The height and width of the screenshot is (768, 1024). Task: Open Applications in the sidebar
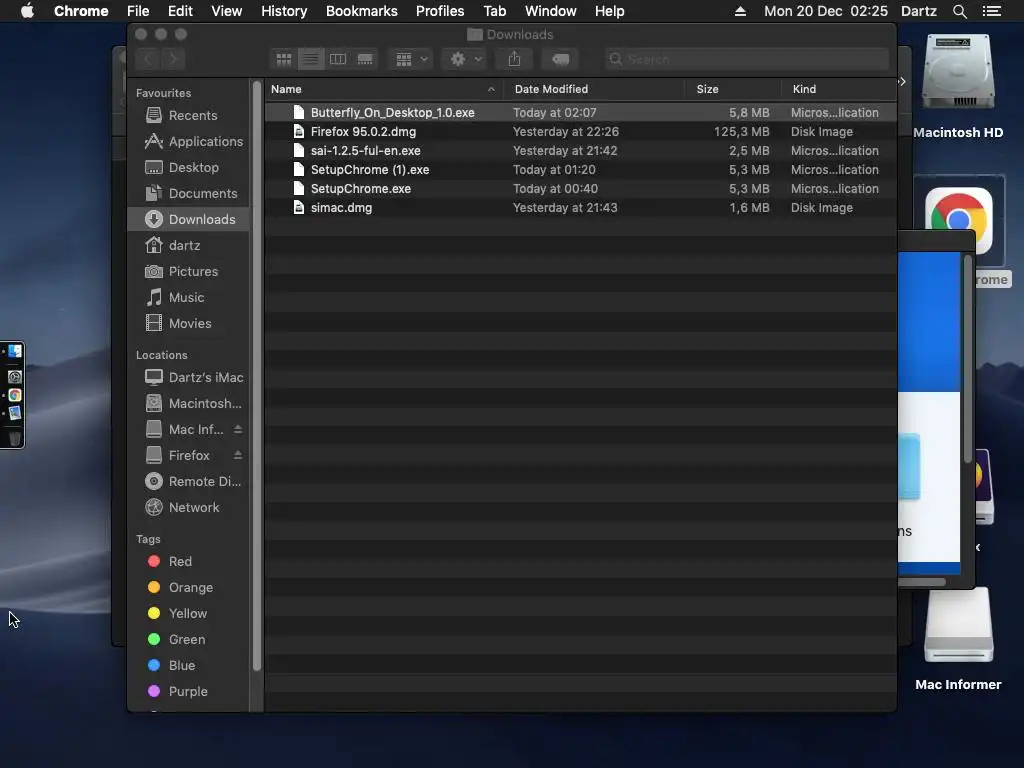(188, 142)
